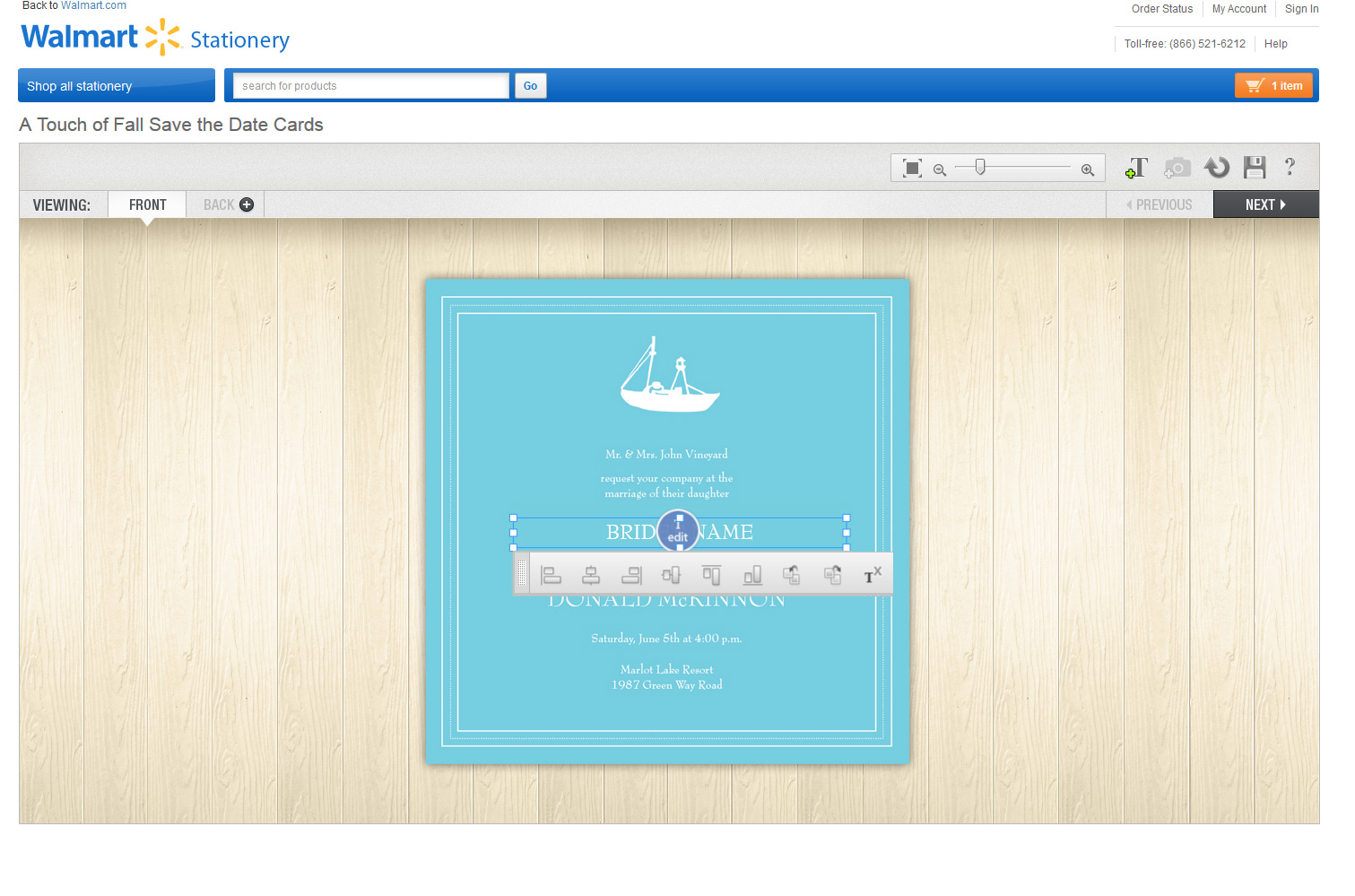Click the fit-to-screen zoom icon
The image size is (1355, 896).
click(x=912, y=169)
